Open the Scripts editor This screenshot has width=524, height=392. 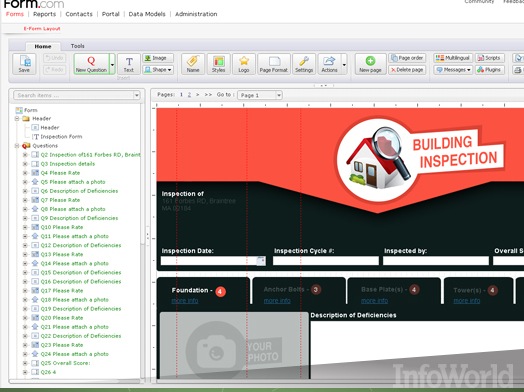pyautogui.click(x=490, y=58)
